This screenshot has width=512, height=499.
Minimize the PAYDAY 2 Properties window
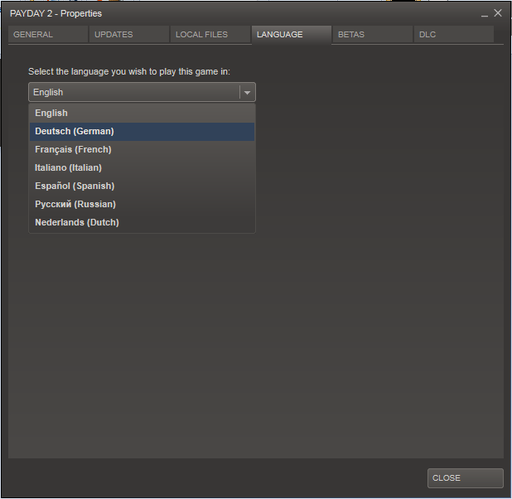[x=484, y=14]
